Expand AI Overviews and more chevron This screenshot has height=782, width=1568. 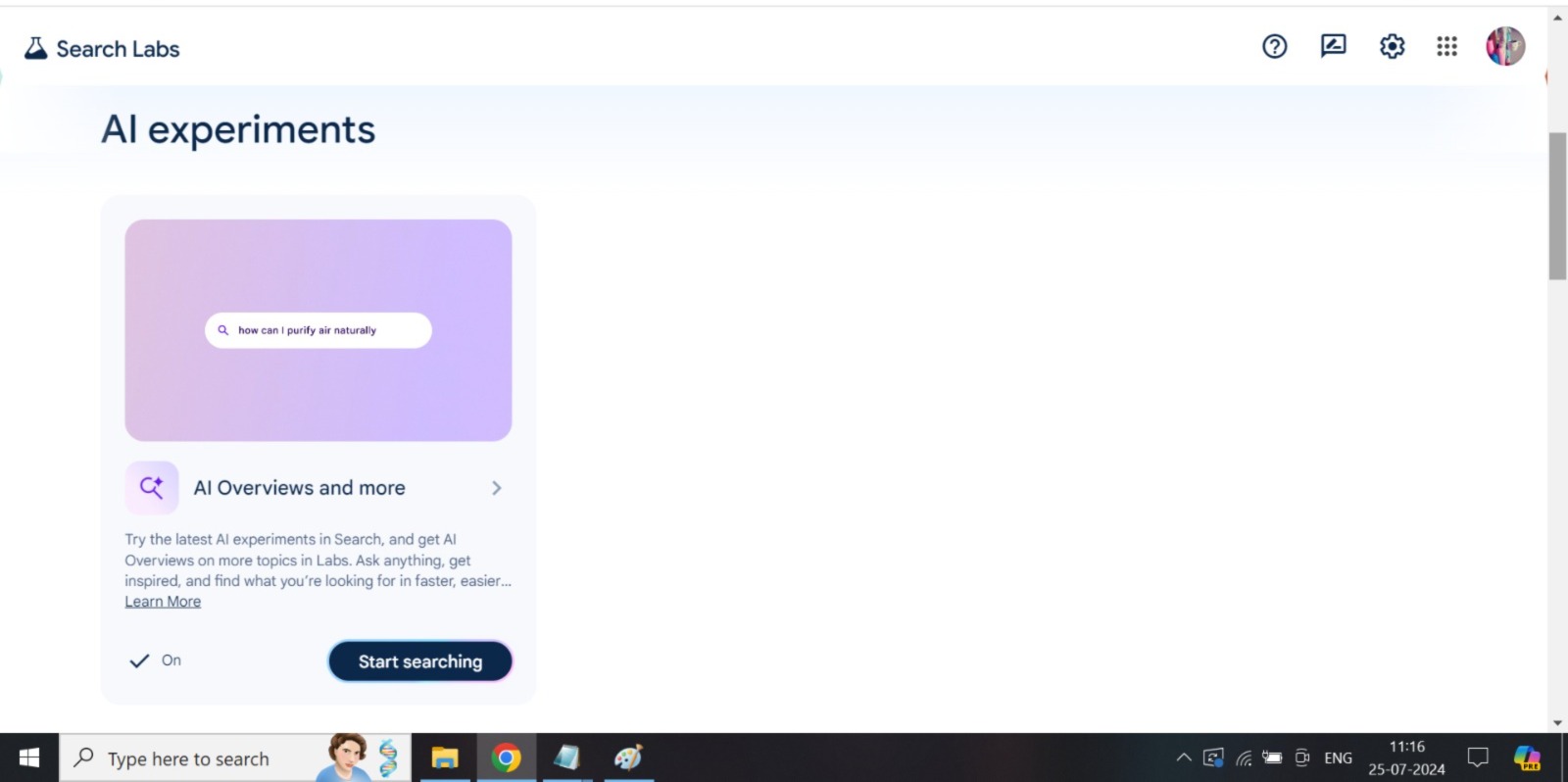(x=496, y=488)
